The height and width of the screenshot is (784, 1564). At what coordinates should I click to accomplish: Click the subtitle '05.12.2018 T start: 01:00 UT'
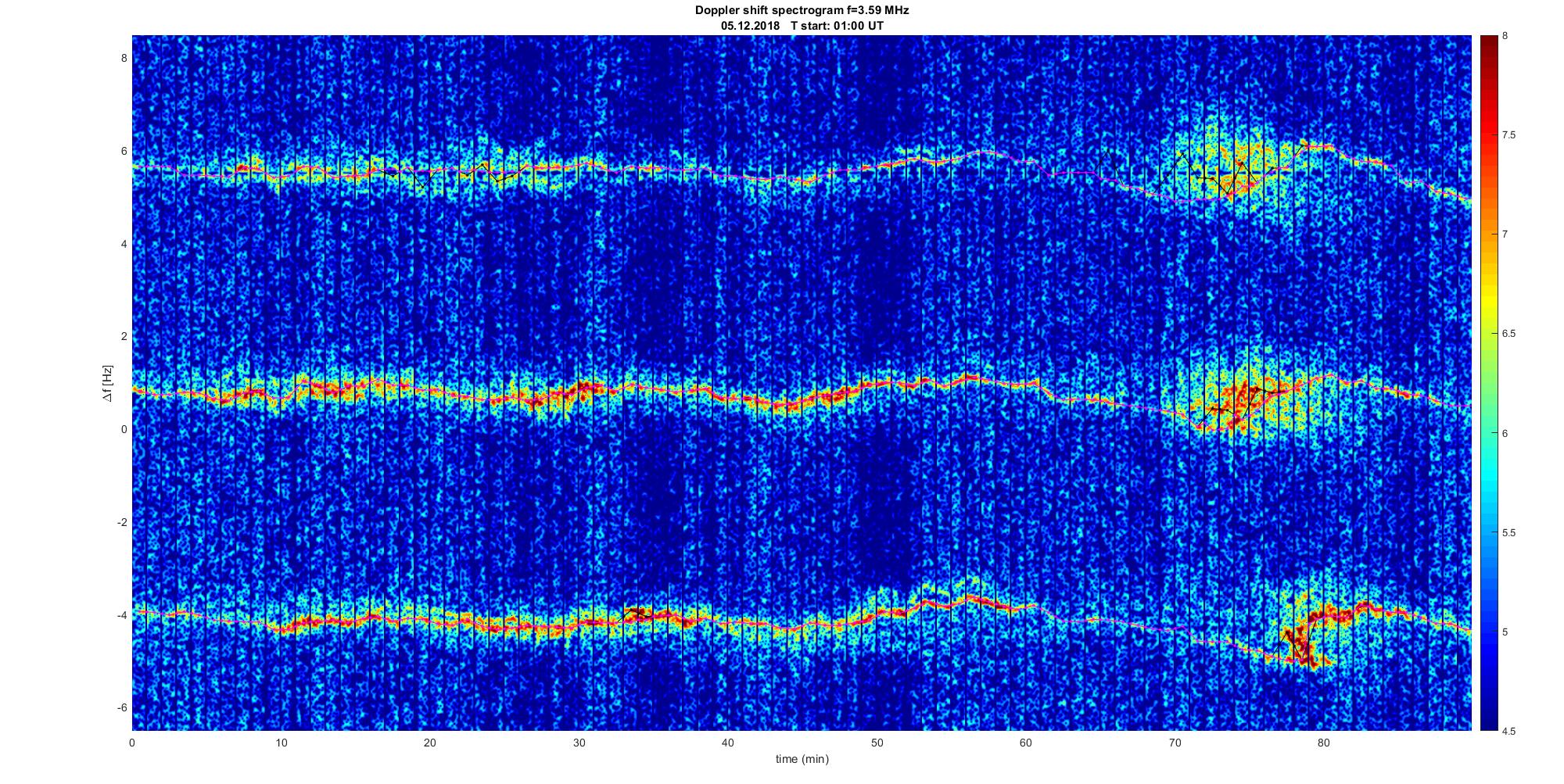click(x=802, y=26)
